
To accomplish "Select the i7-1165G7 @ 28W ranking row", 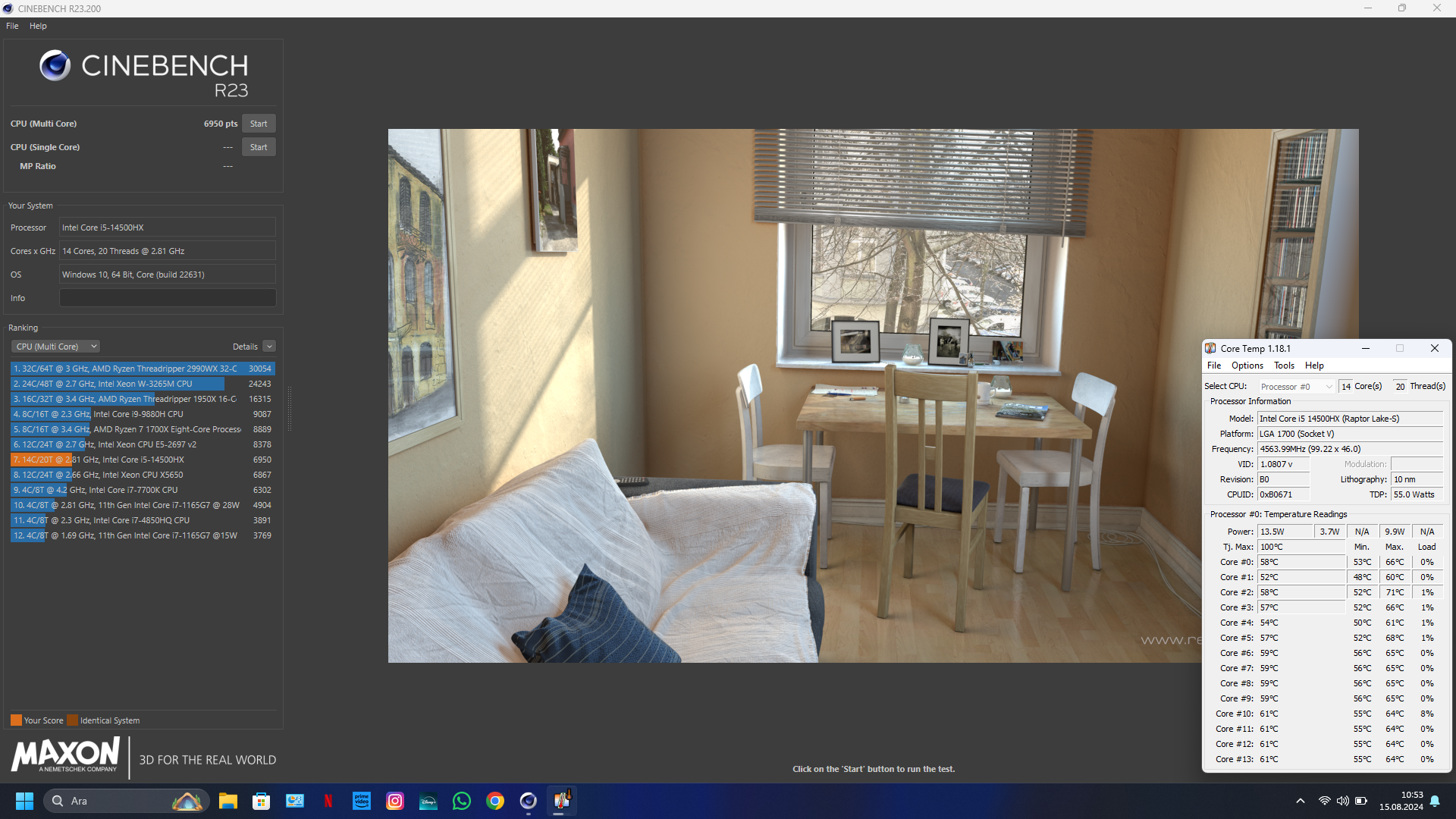I will click(x=143, y=505).
